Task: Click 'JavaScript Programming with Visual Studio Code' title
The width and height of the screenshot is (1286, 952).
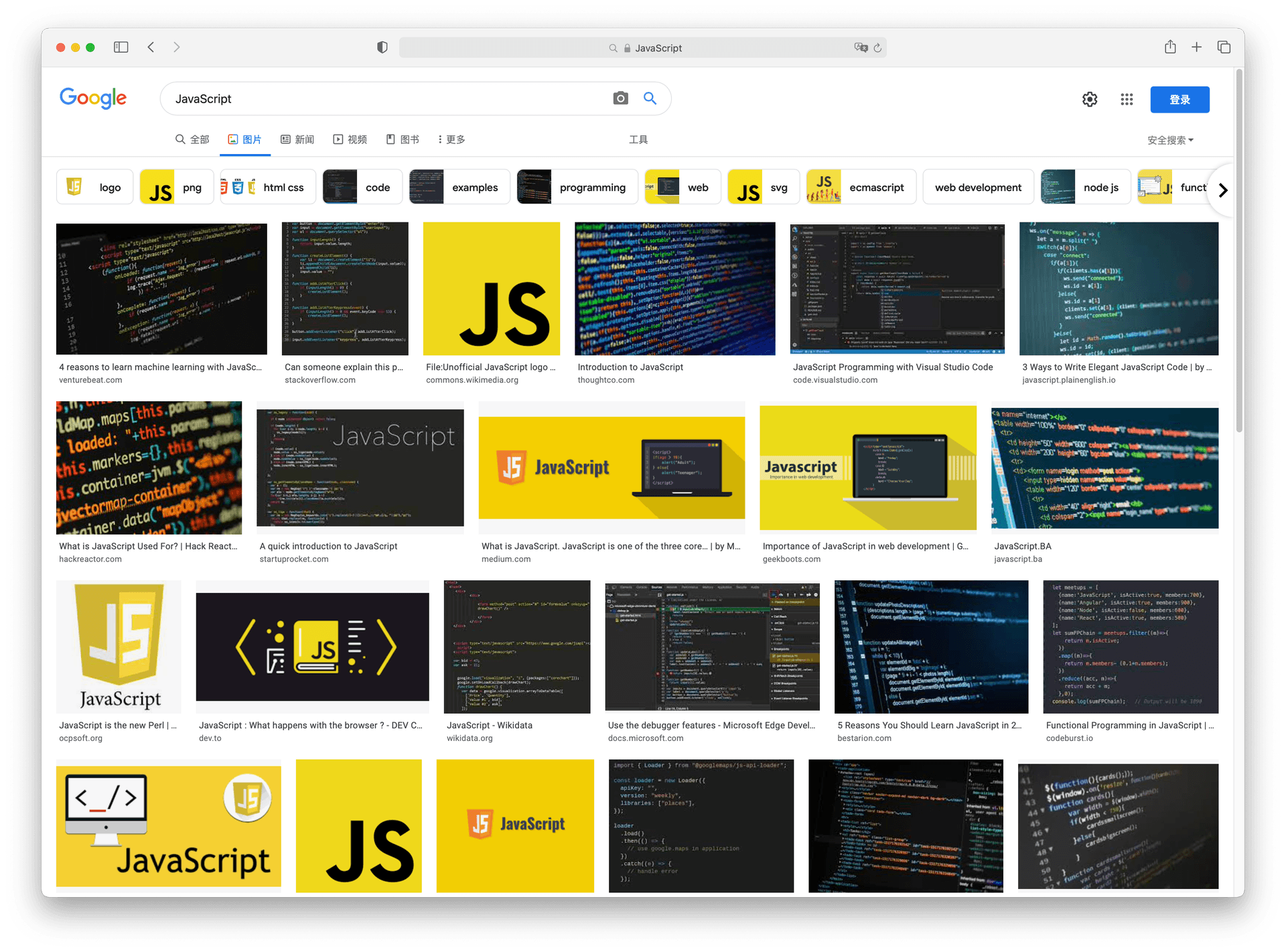Action: [893, 367]
